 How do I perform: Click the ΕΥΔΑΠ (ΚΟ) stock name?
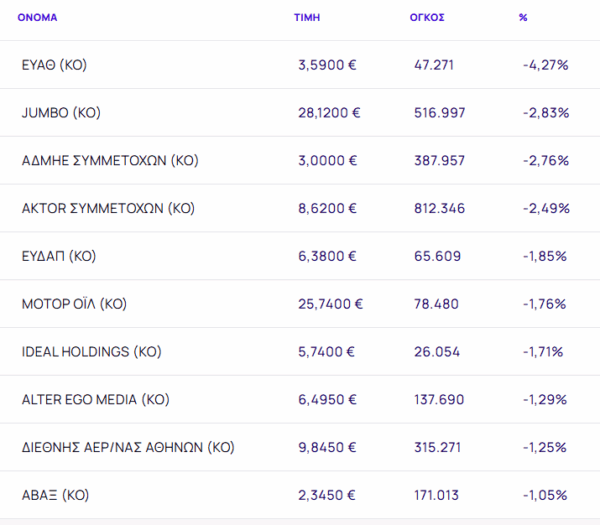pyautogui.click(x=58, y=256)
